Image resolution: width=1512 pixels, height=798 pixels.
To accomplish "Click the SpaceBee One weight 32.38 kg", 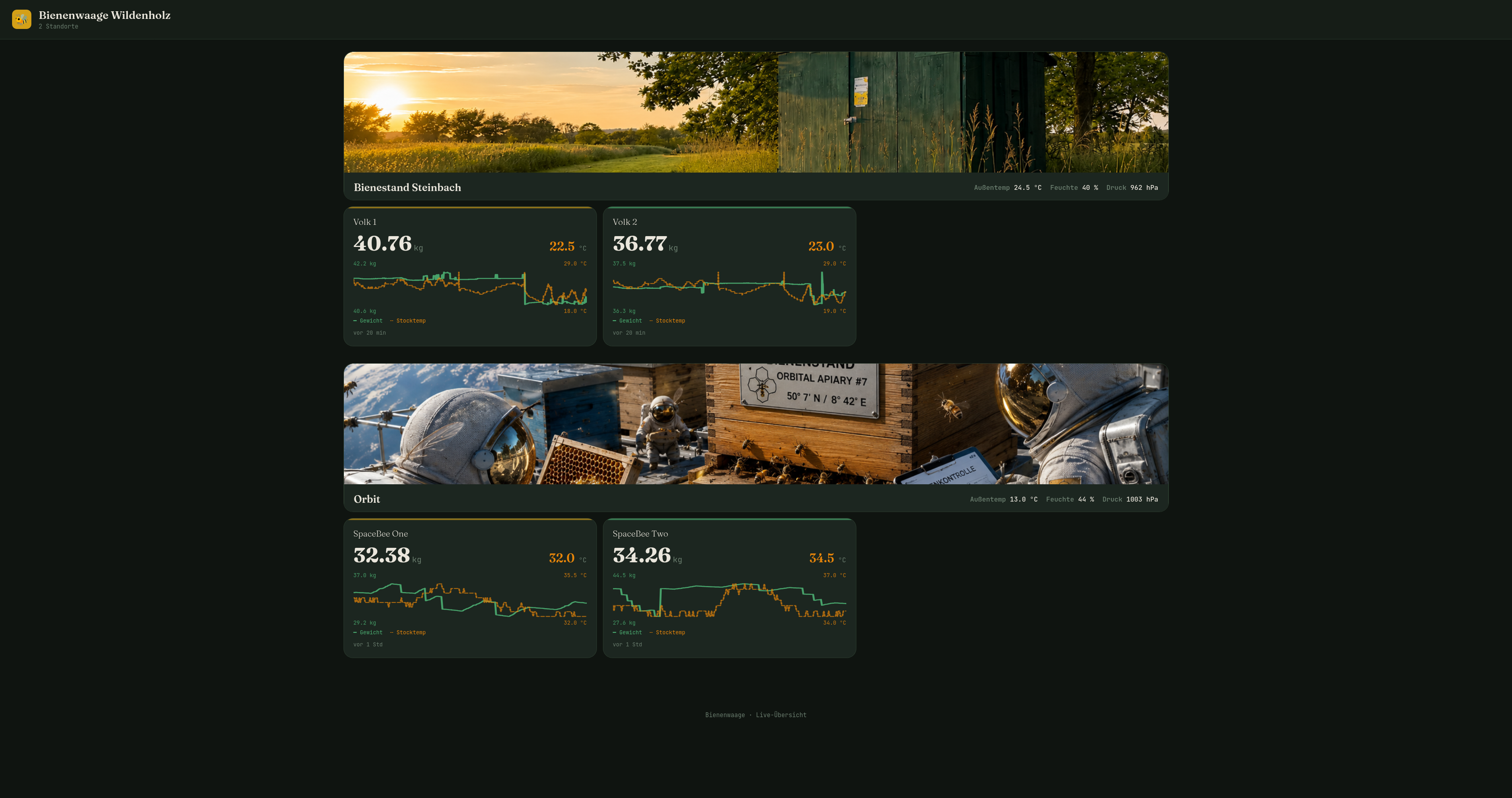I will (x=387, y=555).
